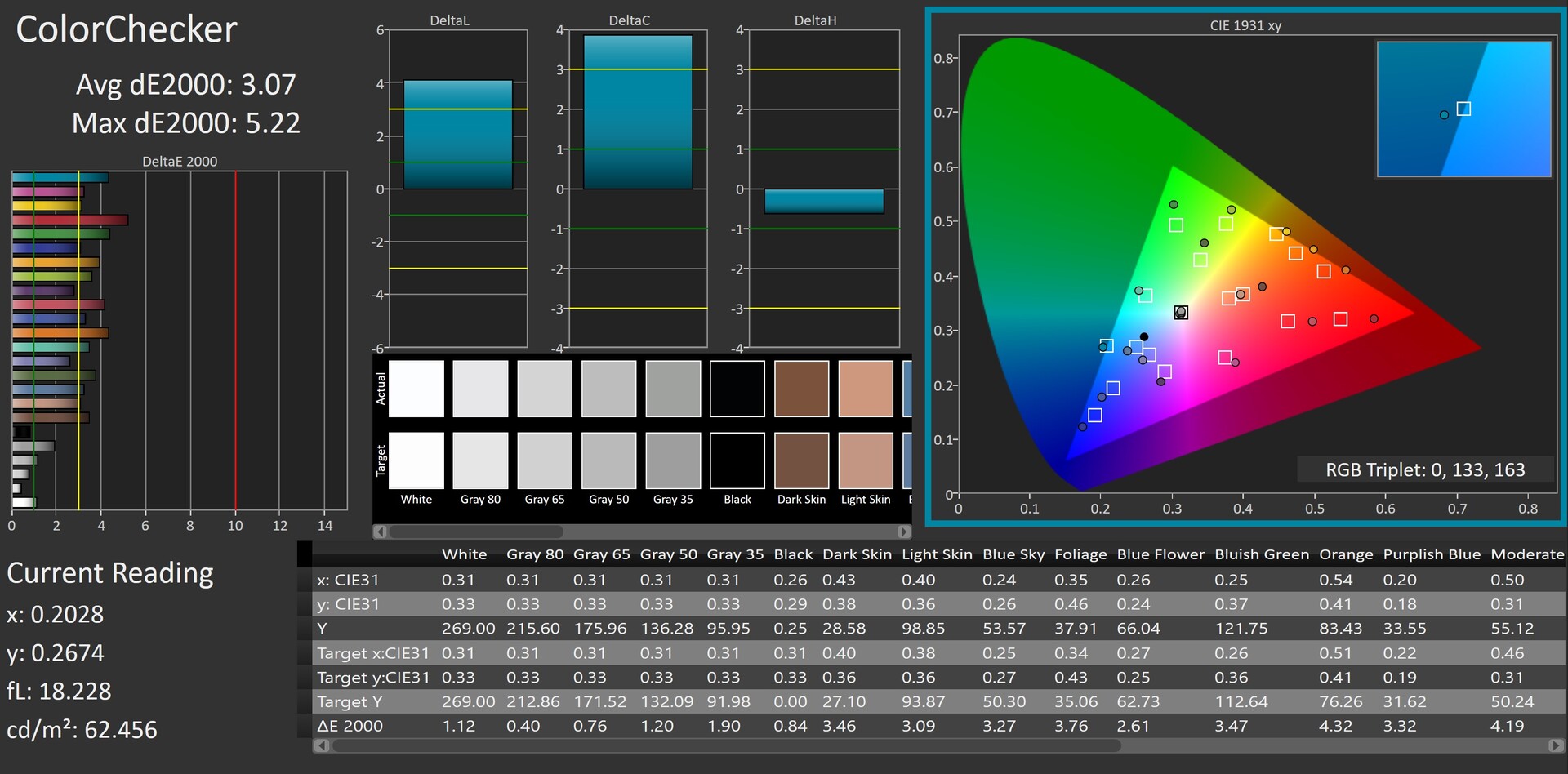The height and width of the screenshot is (774, 1568).
Task: Click the teal bar in the DeltaL chart
Action: (x=458, y=135)
